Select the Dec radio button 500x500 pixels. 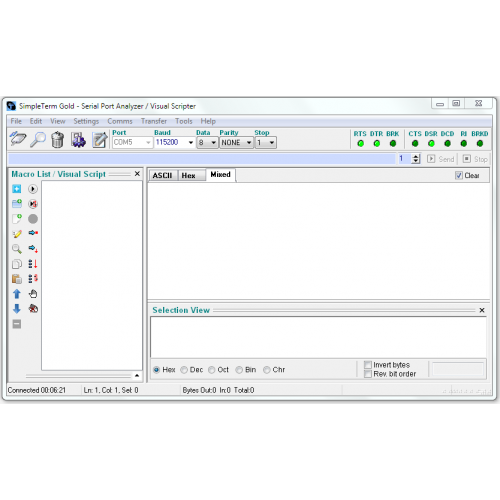point(184,370)
